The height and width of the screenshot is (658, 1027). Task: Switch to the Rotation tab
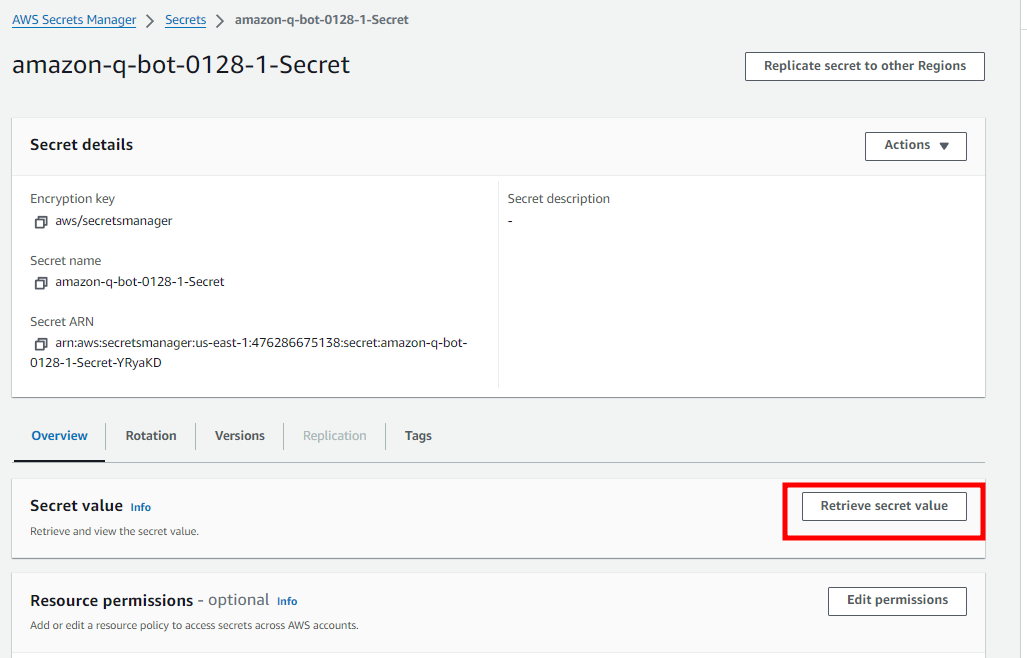tap(151, 436)
